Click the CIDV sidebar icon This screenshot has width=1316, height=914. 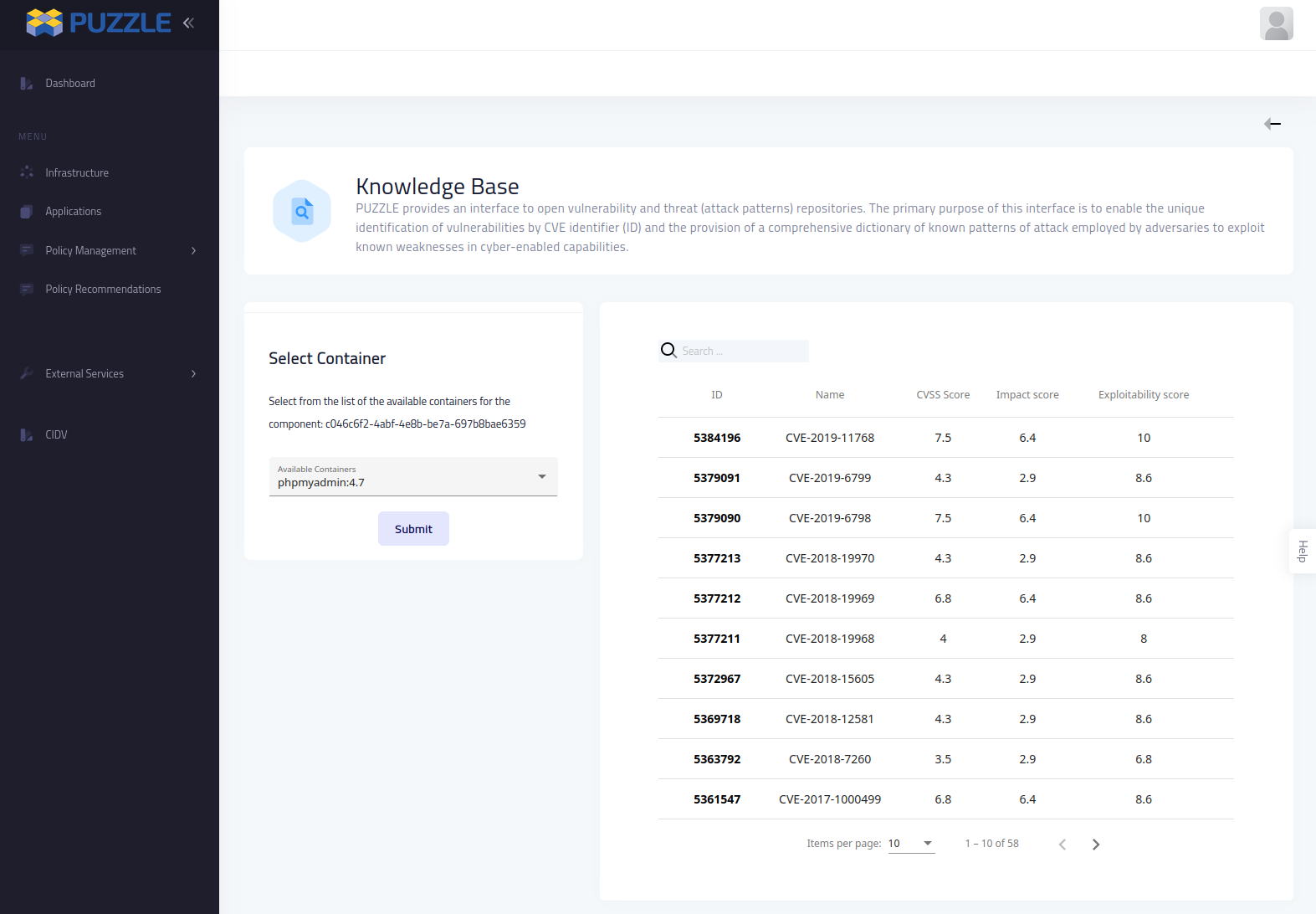pyautogui.click(x=27, y=434)
